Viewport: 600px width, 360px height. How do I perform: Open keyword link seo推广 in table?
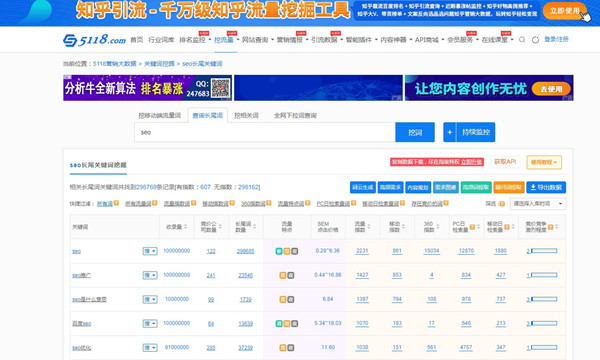pos(82,275)
